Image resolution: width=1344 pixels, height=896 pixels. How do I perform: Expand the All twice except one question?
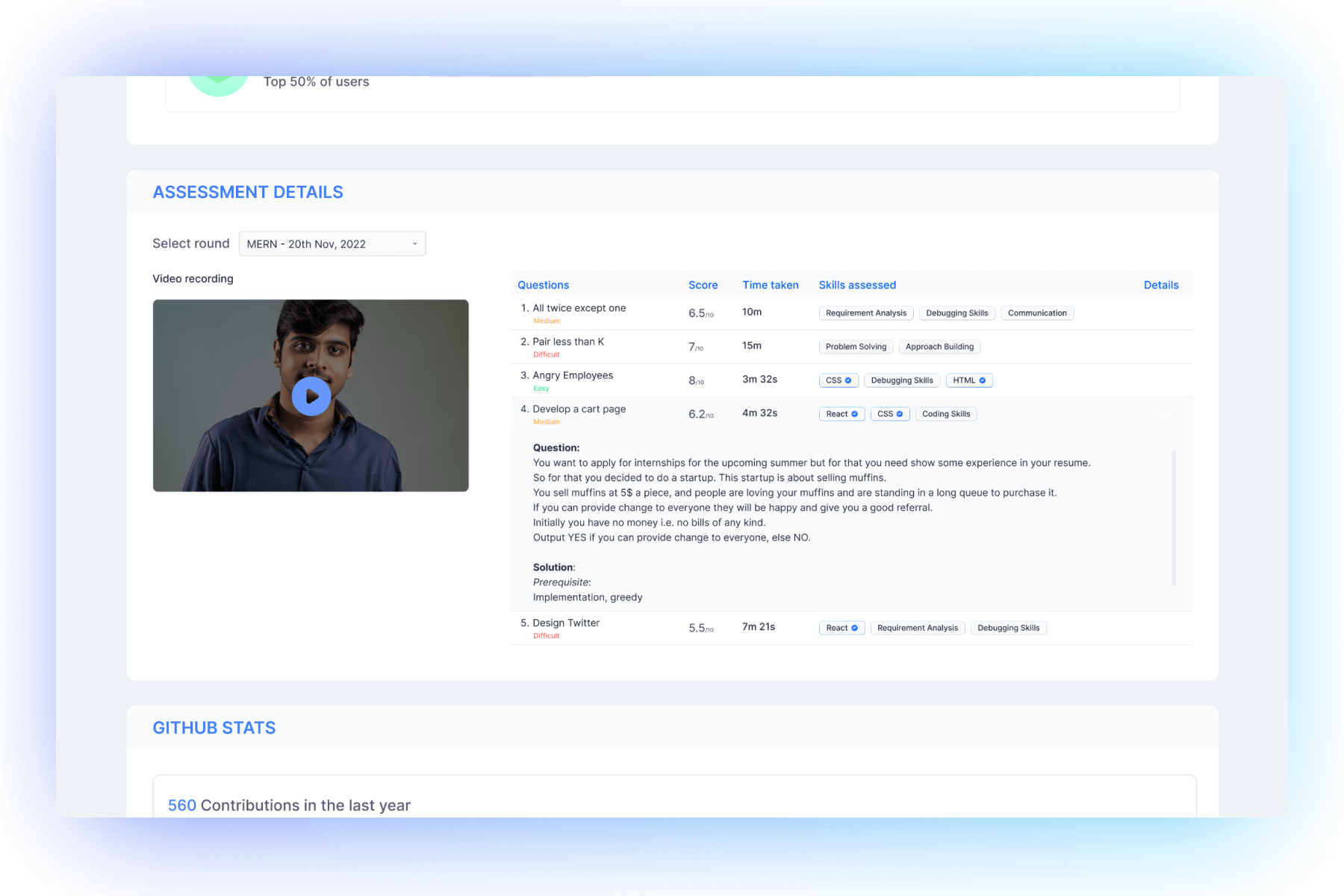pyautogui.click(x=579, y=308)
